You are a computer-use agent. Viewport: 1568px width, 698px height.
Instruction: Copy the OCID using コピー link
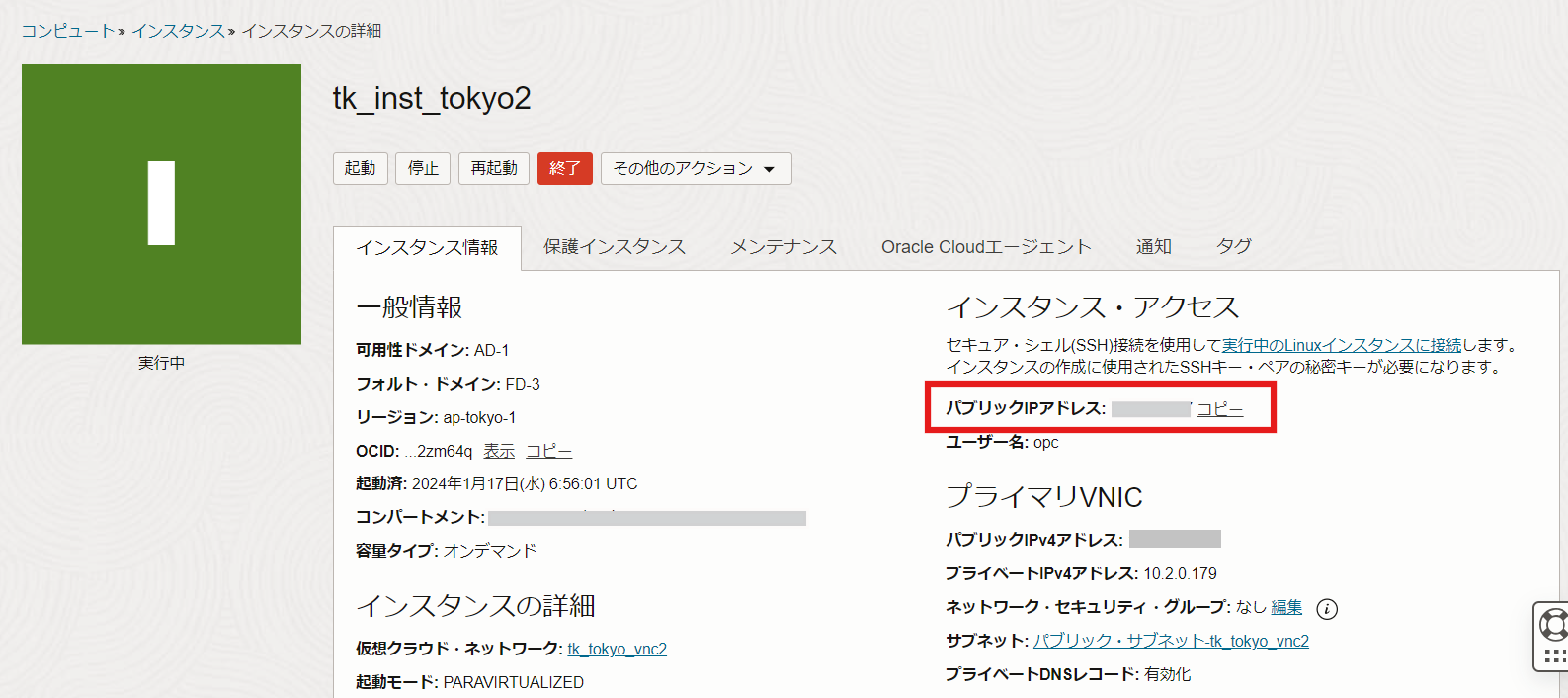click(549, 451)
